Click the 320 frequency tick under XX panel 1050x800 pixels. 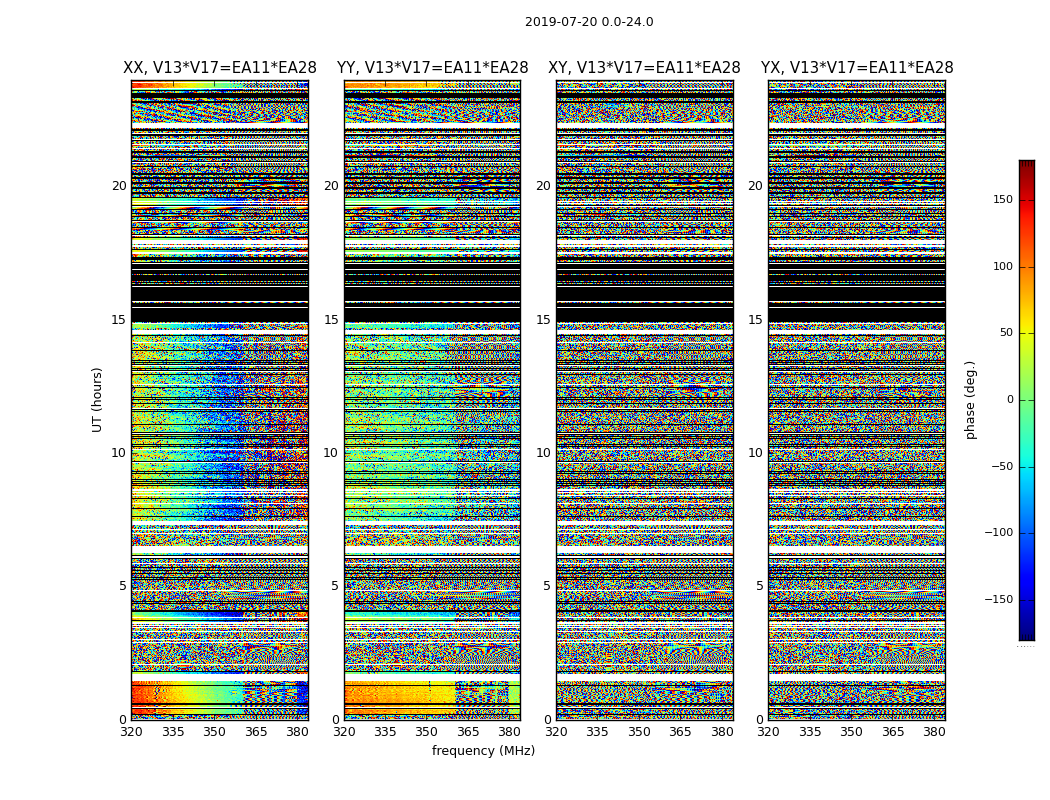131,732
